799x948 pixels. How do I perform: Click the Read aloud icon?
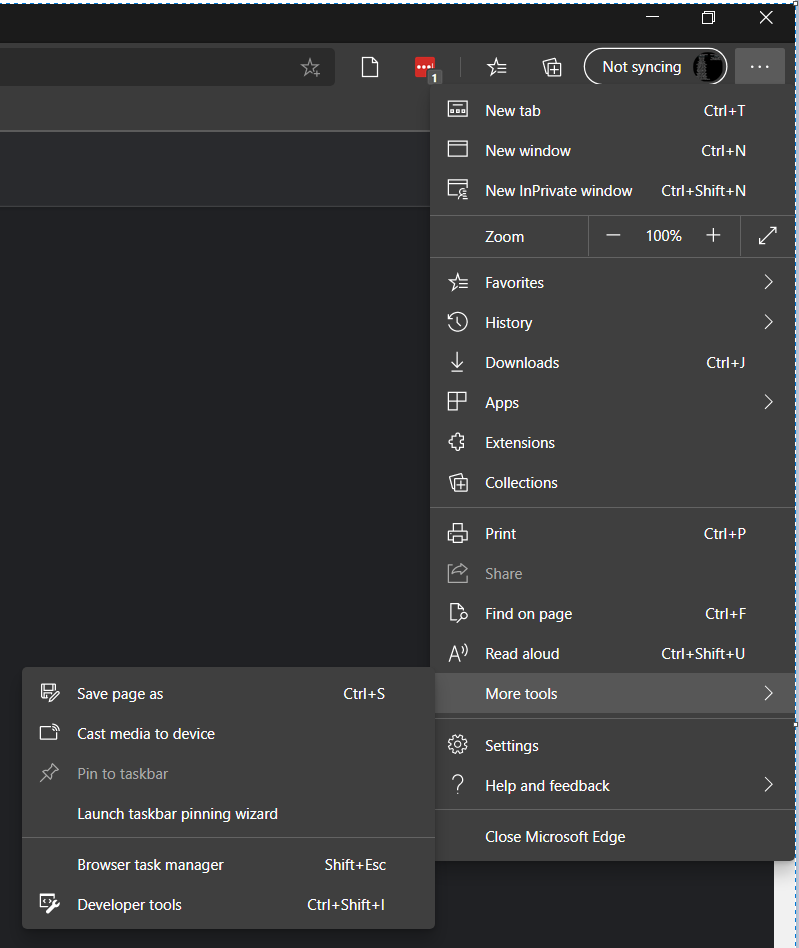[458, 653]
